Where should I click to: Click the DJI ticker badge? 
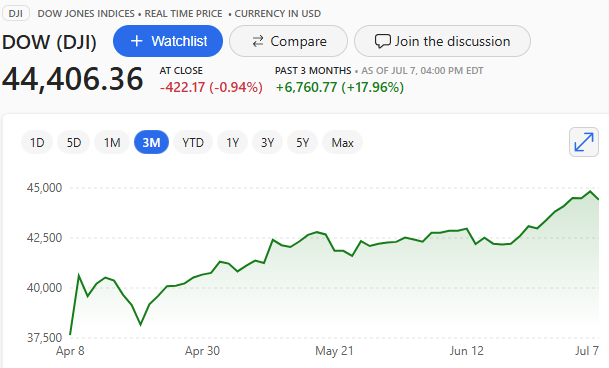pos(16,14)
